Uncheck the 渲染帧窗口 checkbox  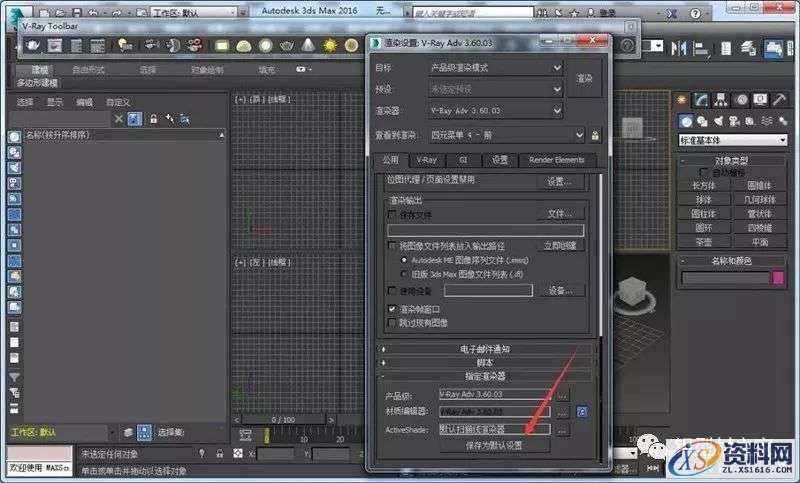(x=392, y=309)
